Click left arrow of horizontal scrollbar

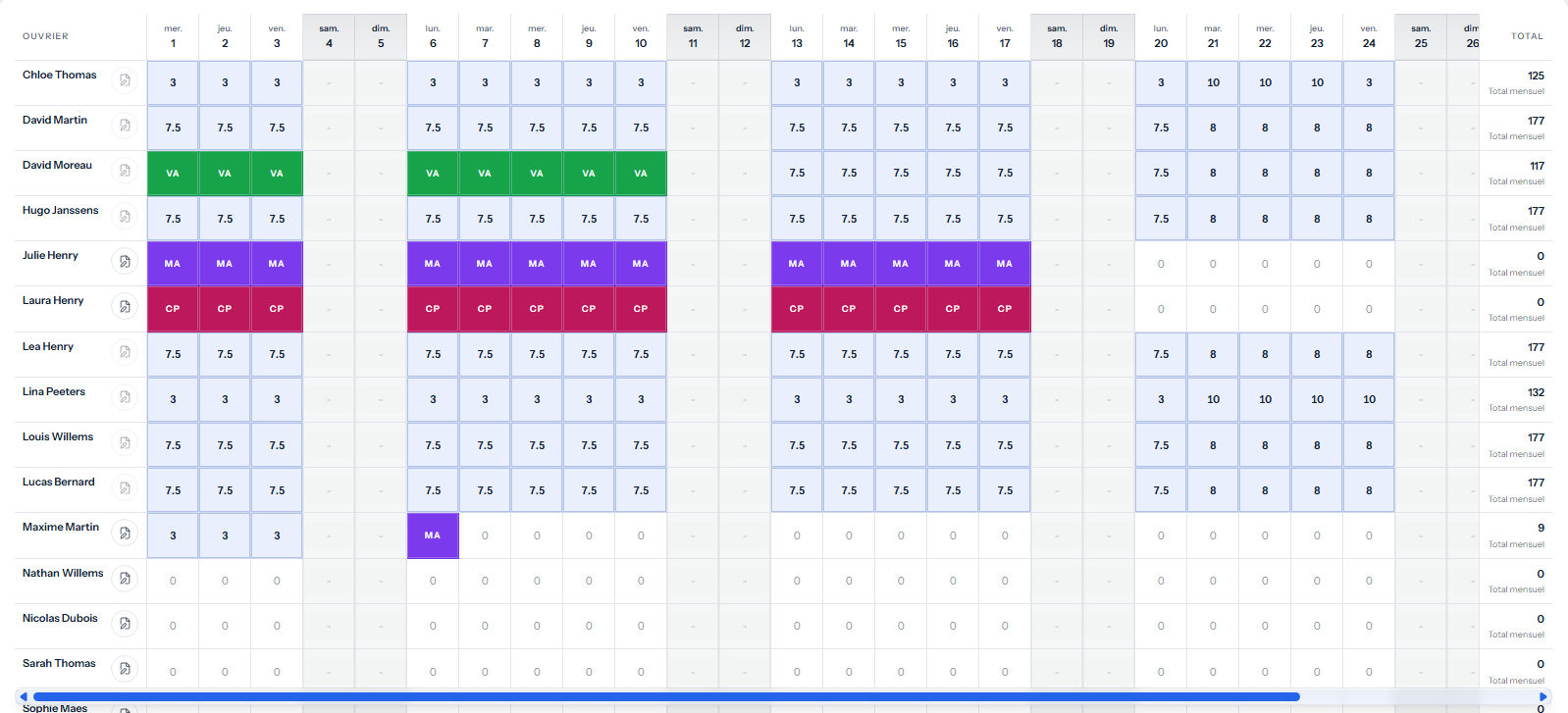click(x=24, y=696)
